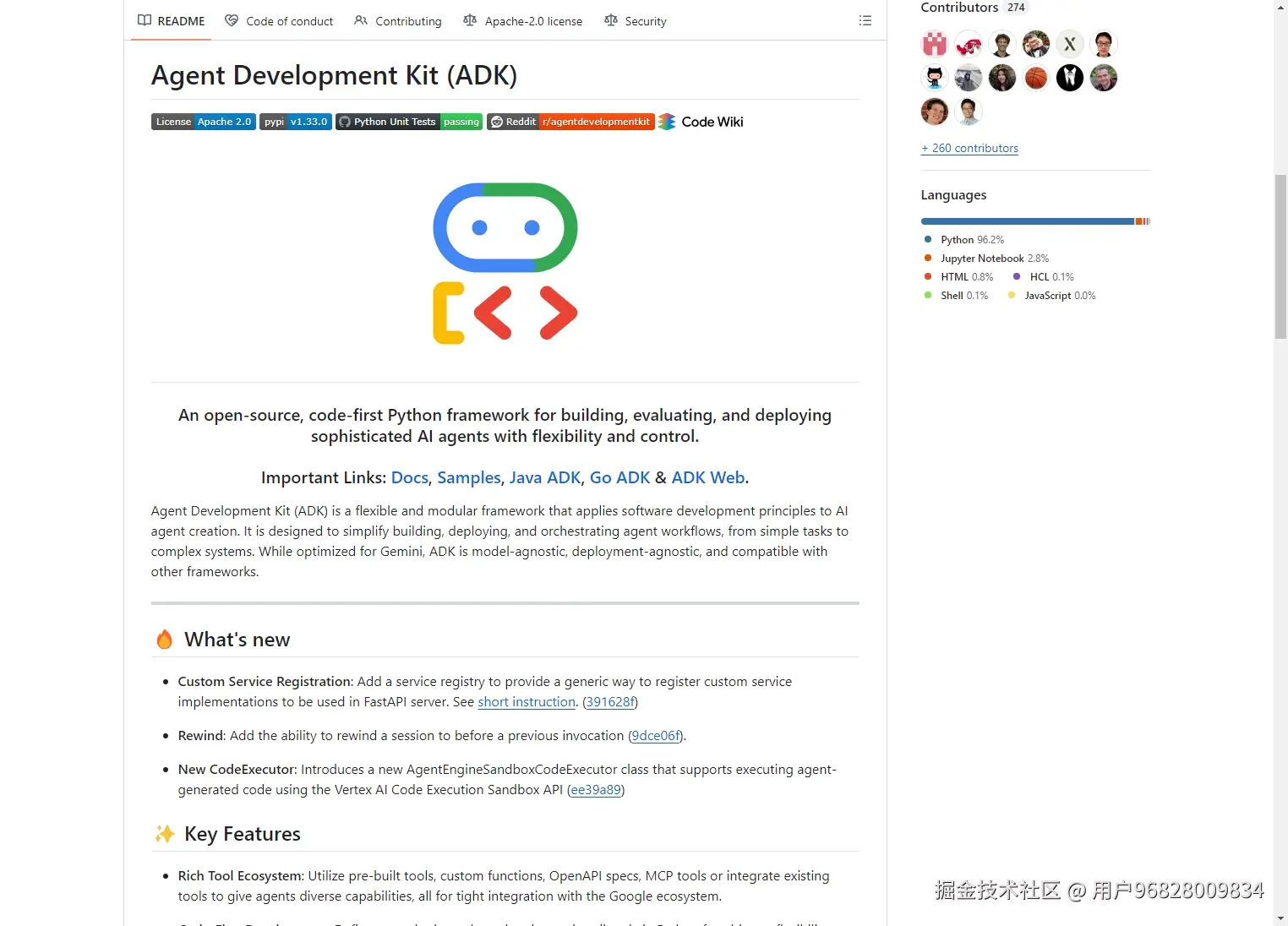Open the ADK Web link
The width and height of the screenshot is (1288, 926).
click(708, 477)
